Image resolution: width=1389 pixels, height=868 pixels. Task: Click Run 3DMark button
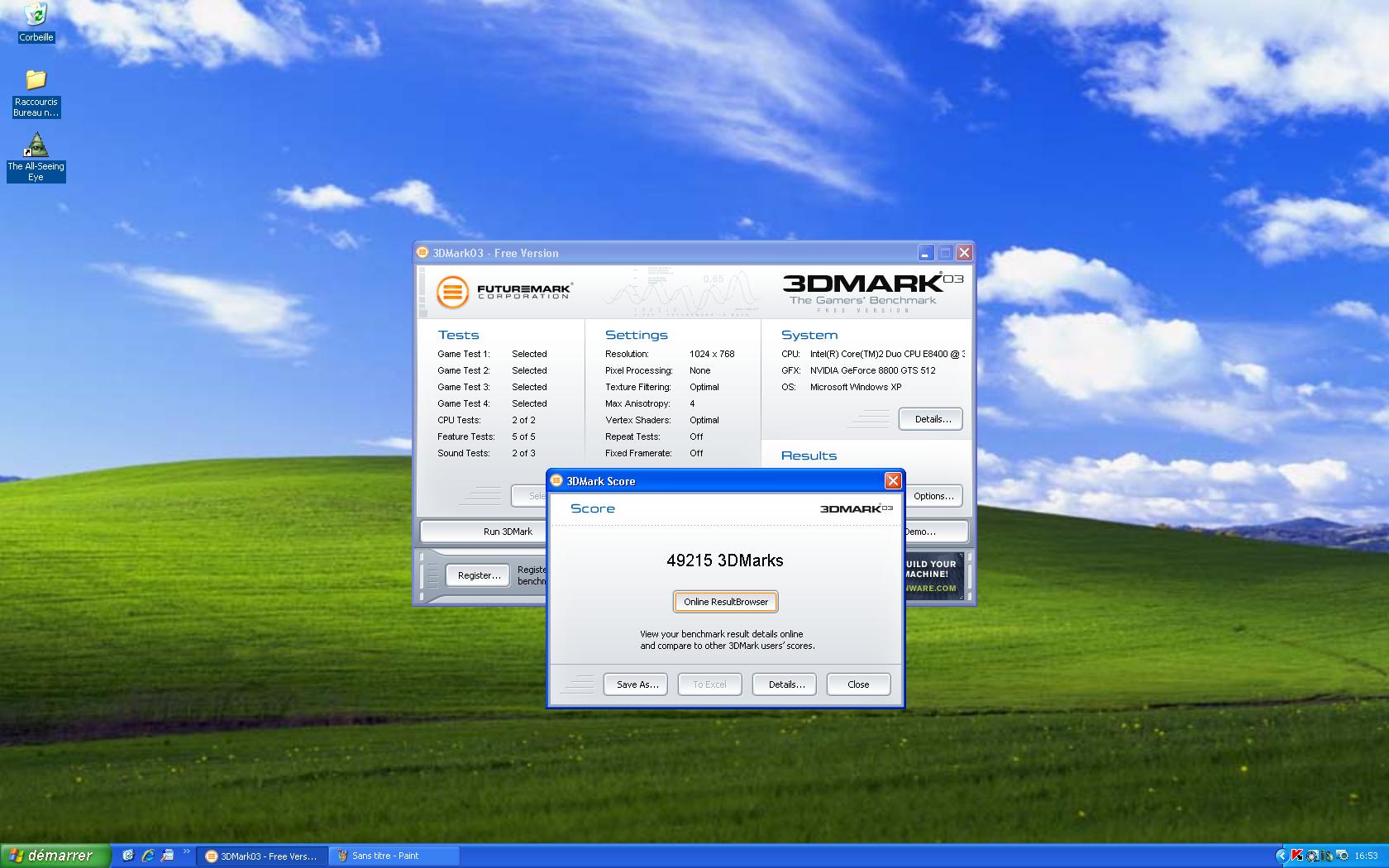[484, 532]
